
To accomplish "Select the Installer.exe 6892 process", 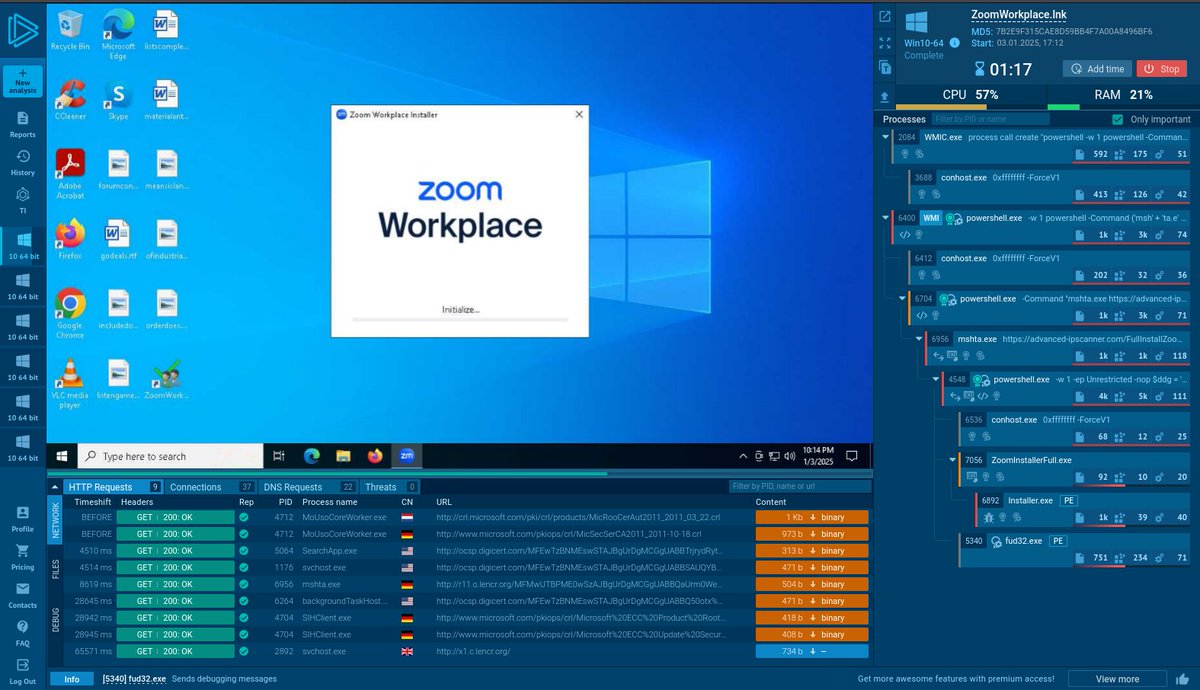I will click(x=1084, y=509).
